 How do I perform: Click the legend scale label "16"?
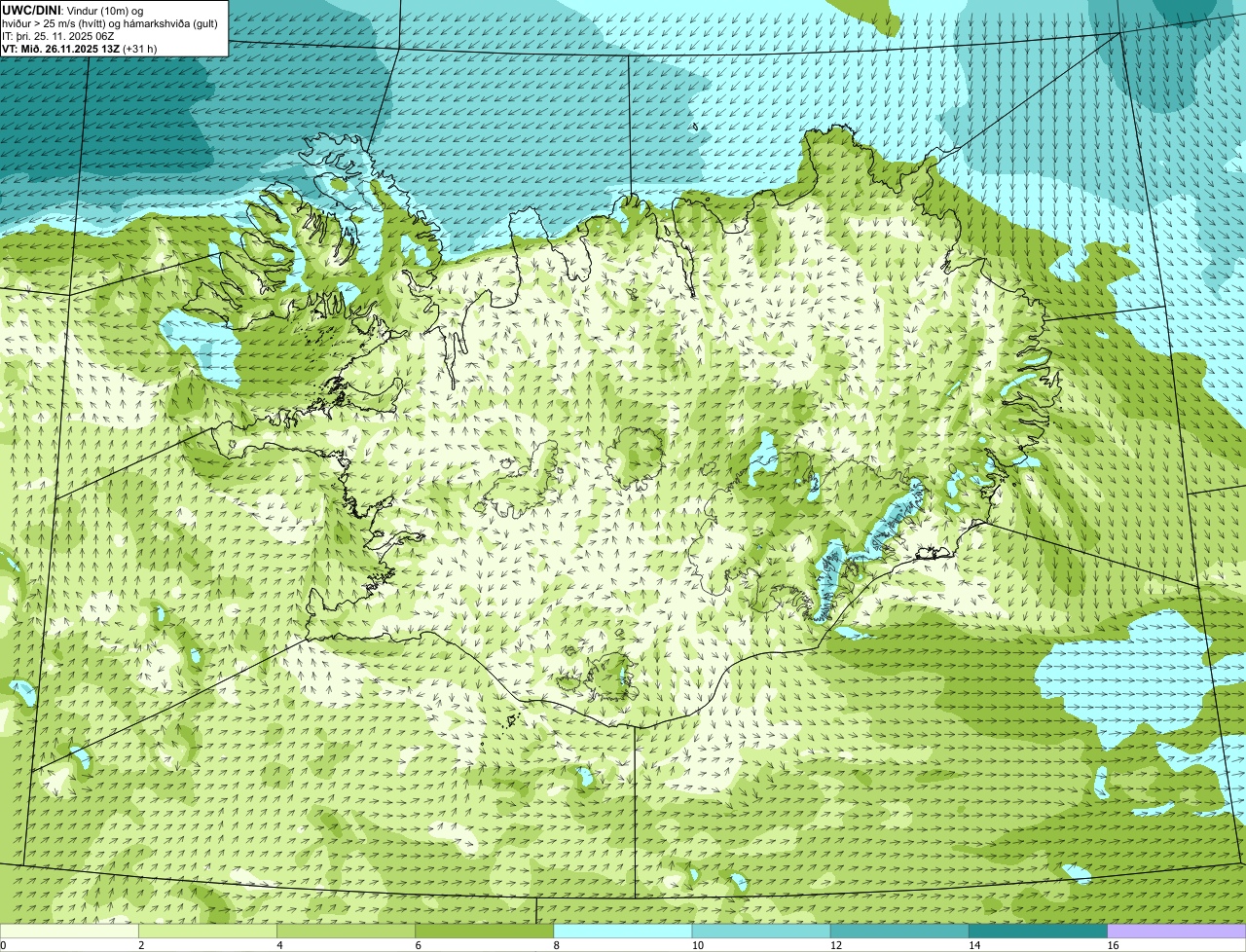click(x=1113, y=945)
